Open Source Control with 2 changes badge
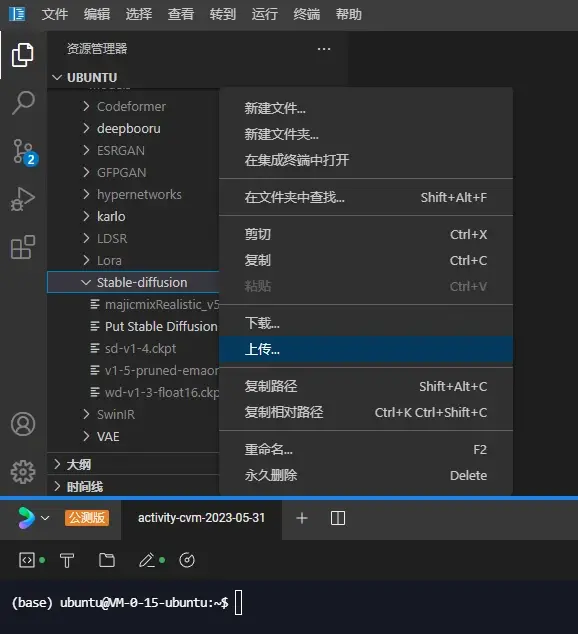The image size is (578, 634). 23,152
